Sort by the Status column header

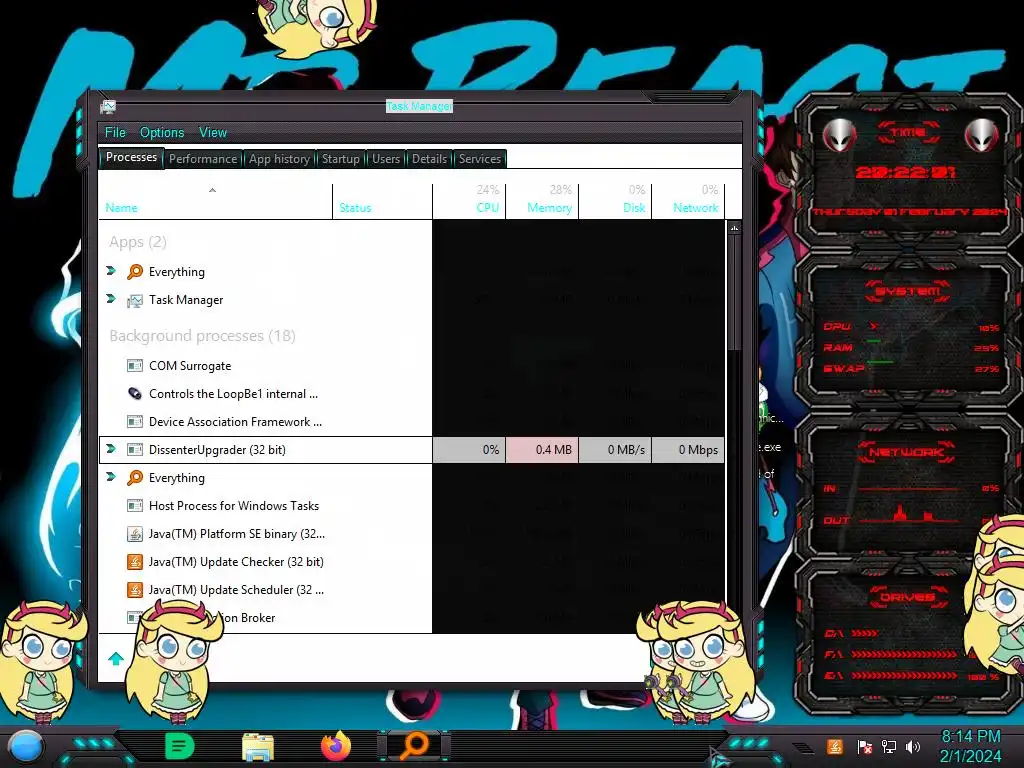383,201
